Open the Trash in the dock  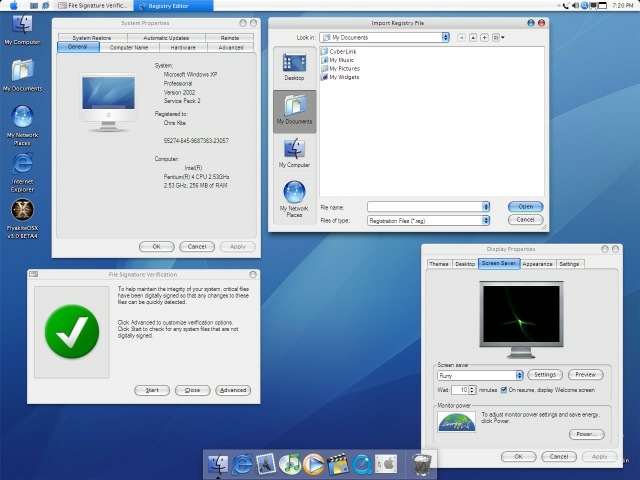point(421,464)
